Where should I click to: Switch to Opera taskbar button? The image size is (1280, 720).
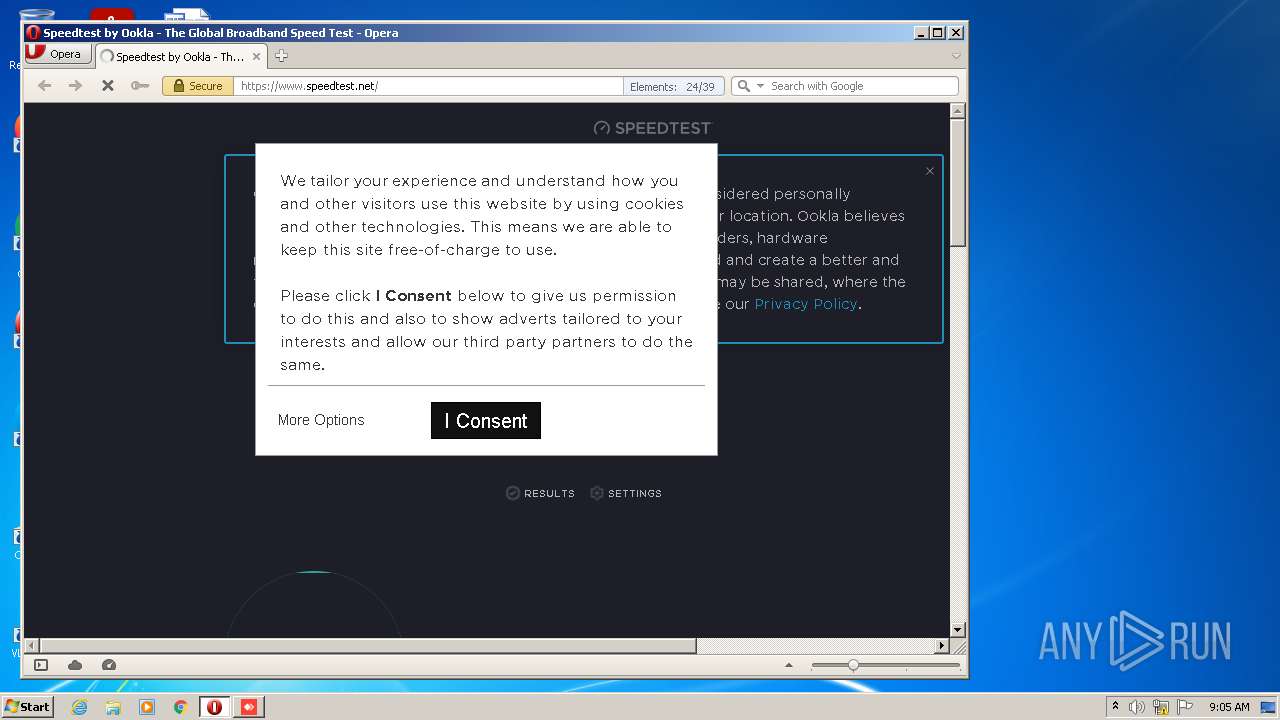214,707
